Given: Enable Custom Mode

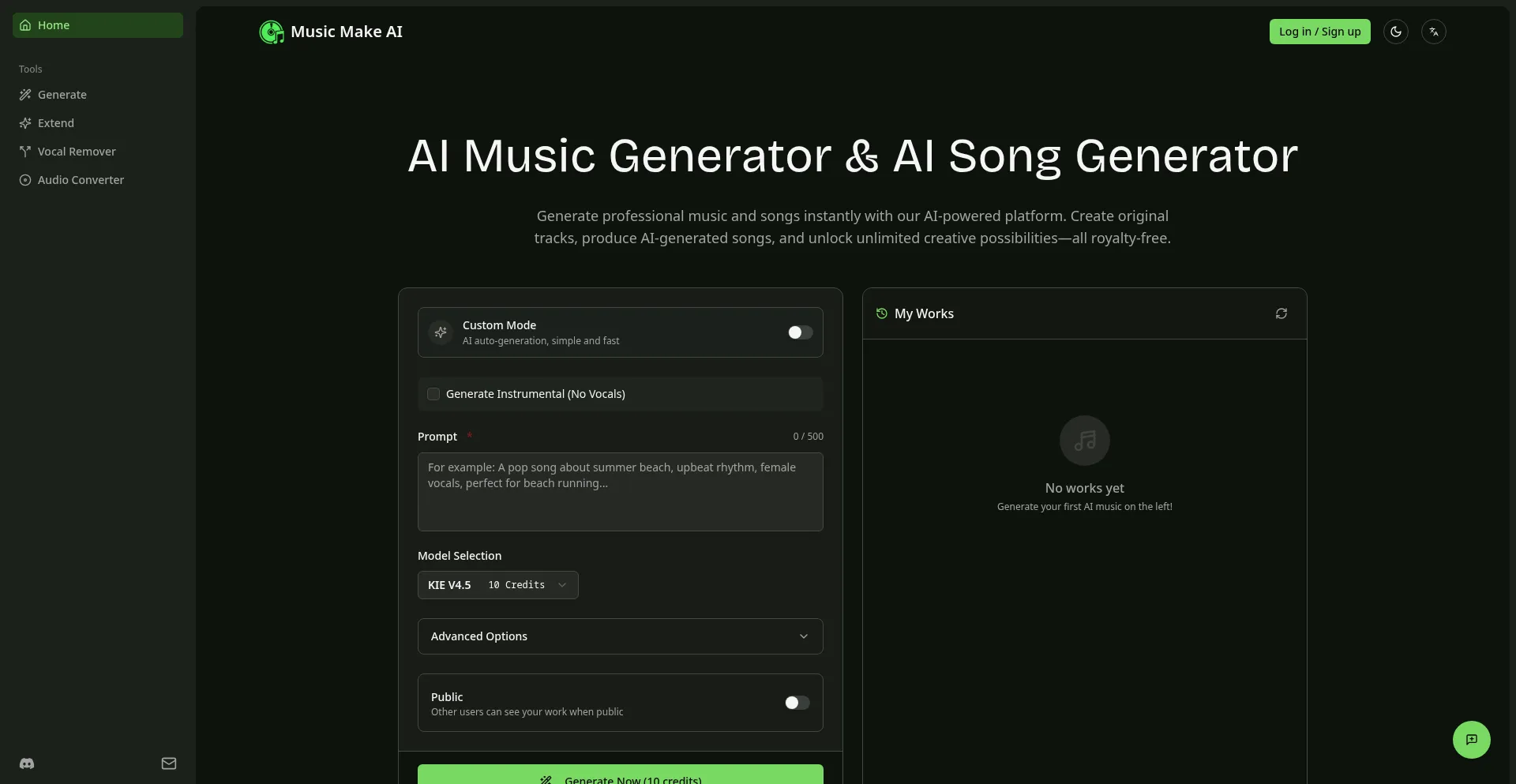Looking at the screenshot, I should (798, 332).
